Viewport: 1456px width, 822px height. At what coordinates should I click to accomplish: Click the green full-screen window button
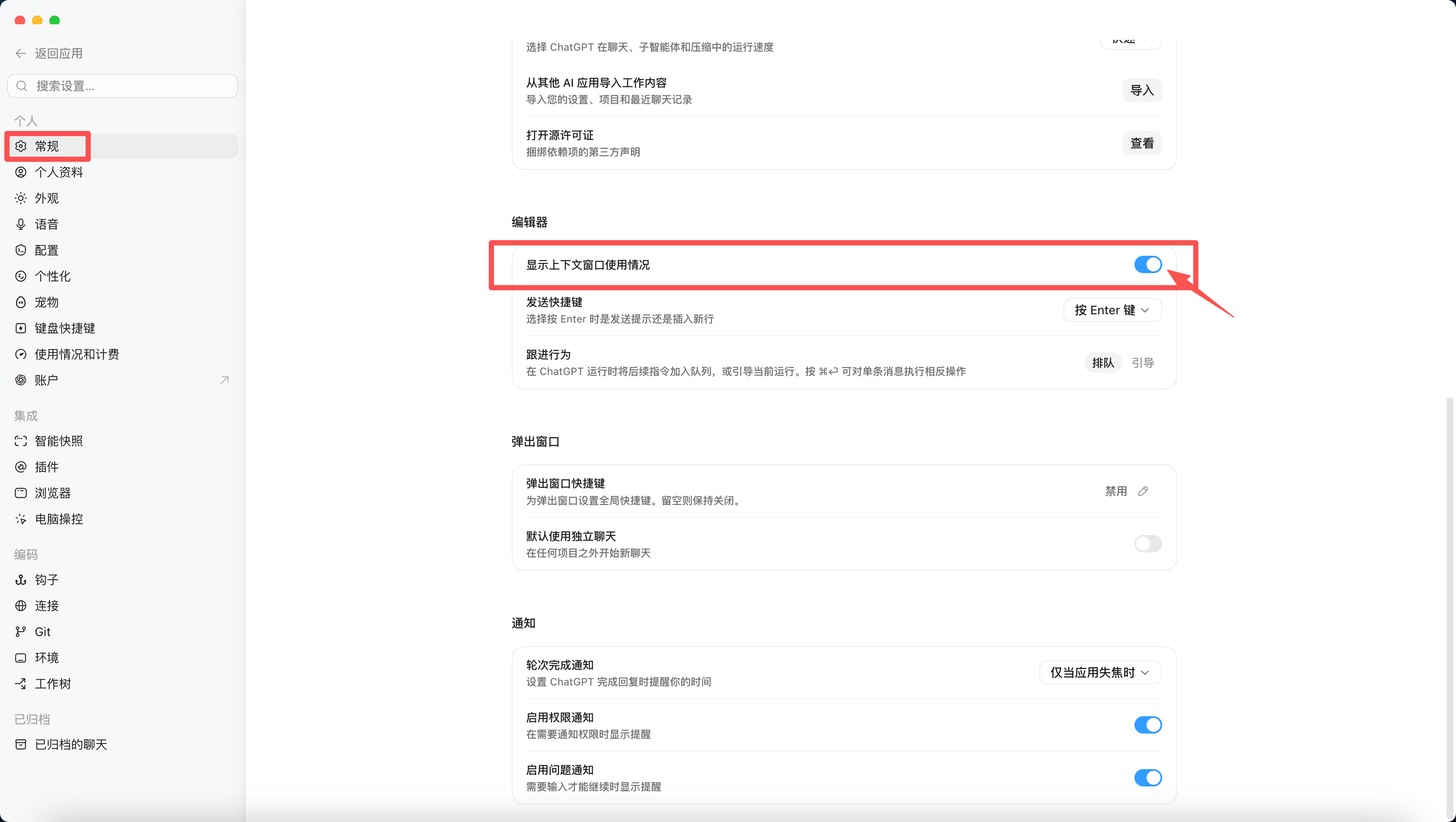(55, 20)
